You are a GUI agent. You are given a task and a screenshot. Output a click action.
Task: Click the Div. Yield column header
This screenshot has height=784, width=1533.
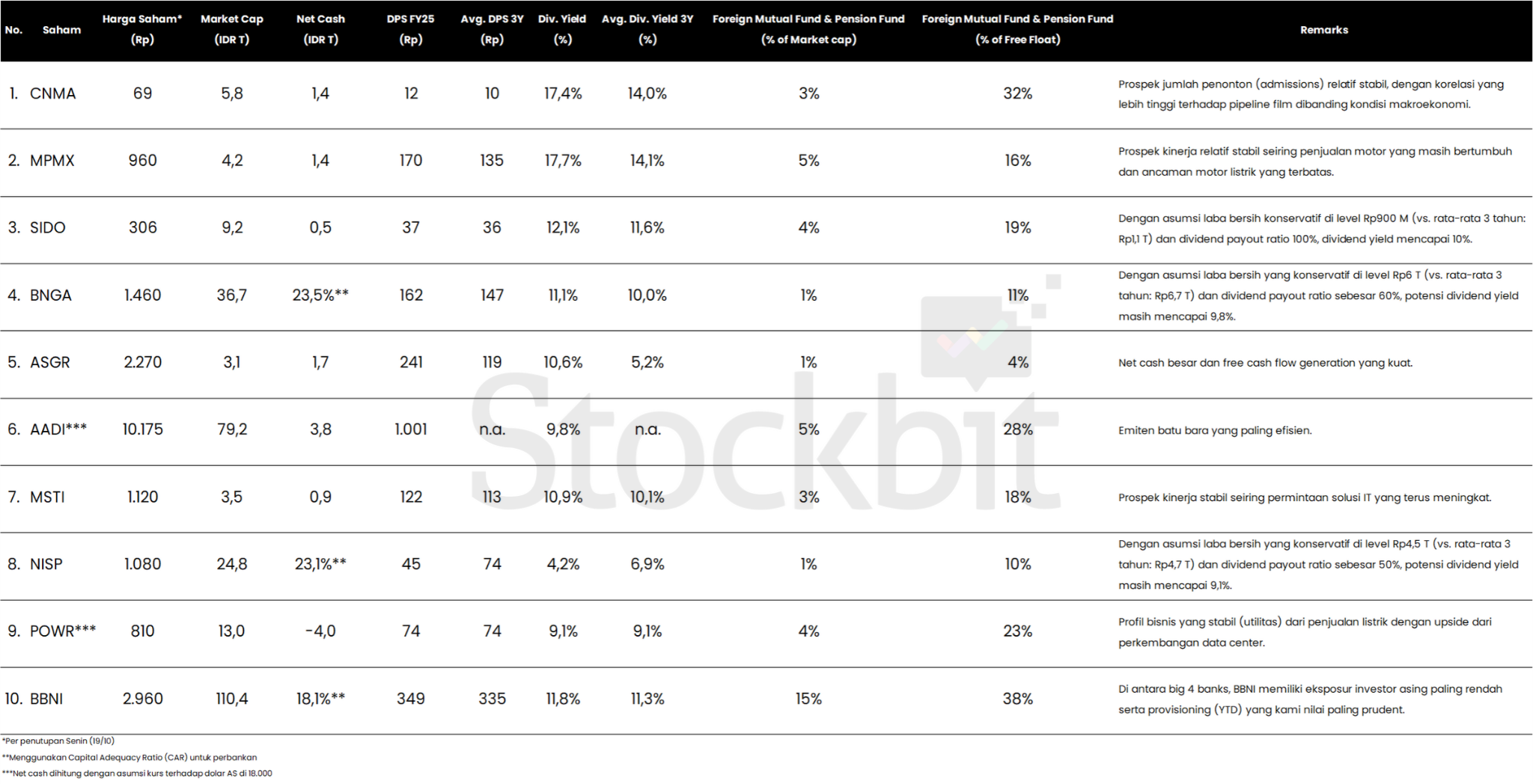(562, 29)
